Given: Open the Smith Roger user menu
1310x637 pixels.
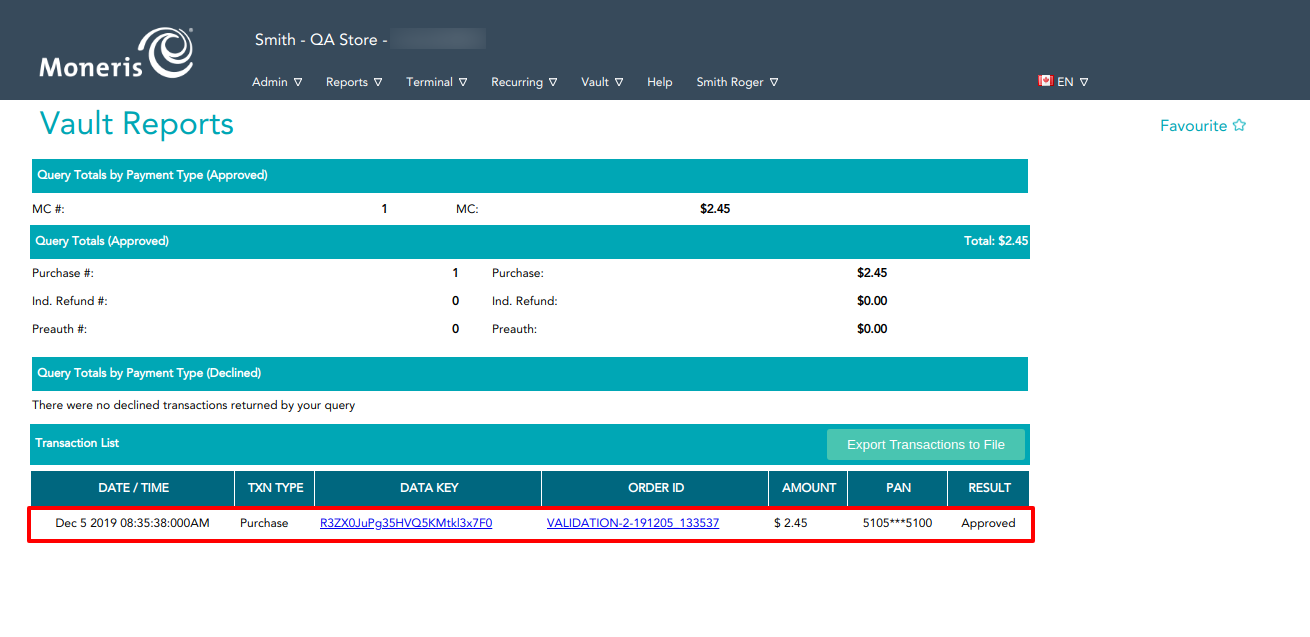Looking at the screenshot, I should [x=737, y=82].
